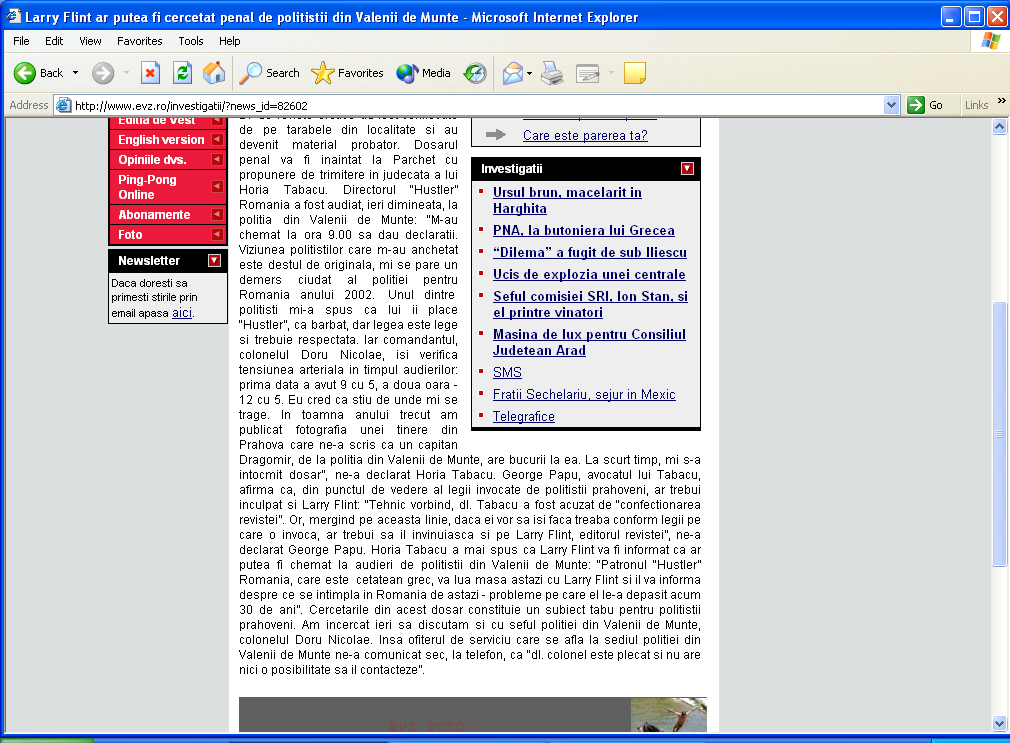The width and height of the screenshot is (1010, 743).
Task: Open the View menu
Action: [90, 41]
